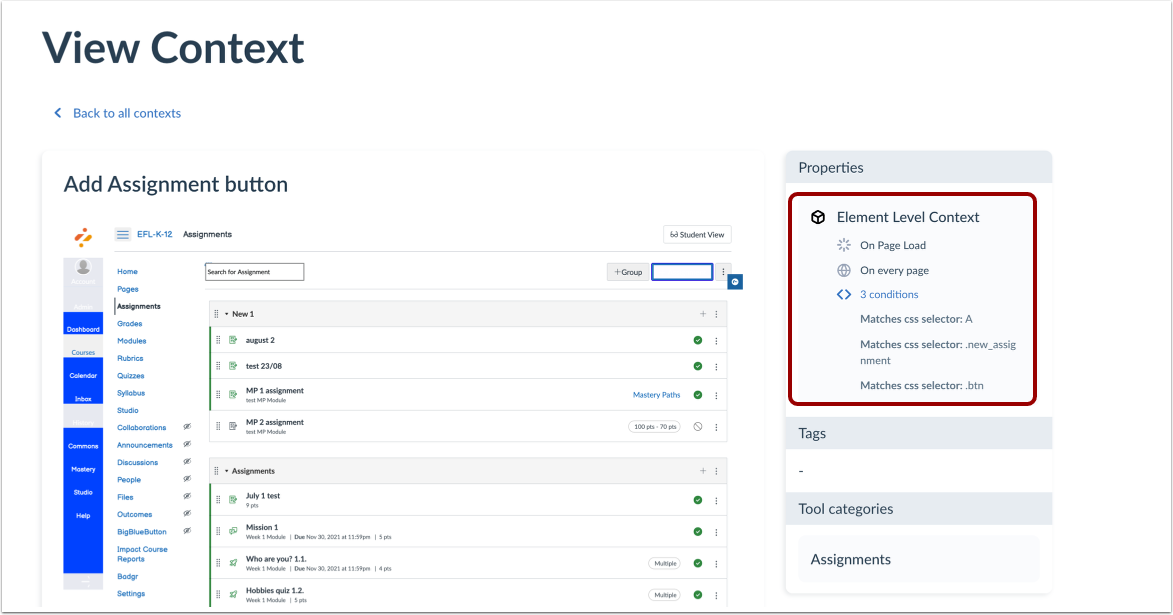
Task: Collapse the Assignments group triangle
Action: 227,471
